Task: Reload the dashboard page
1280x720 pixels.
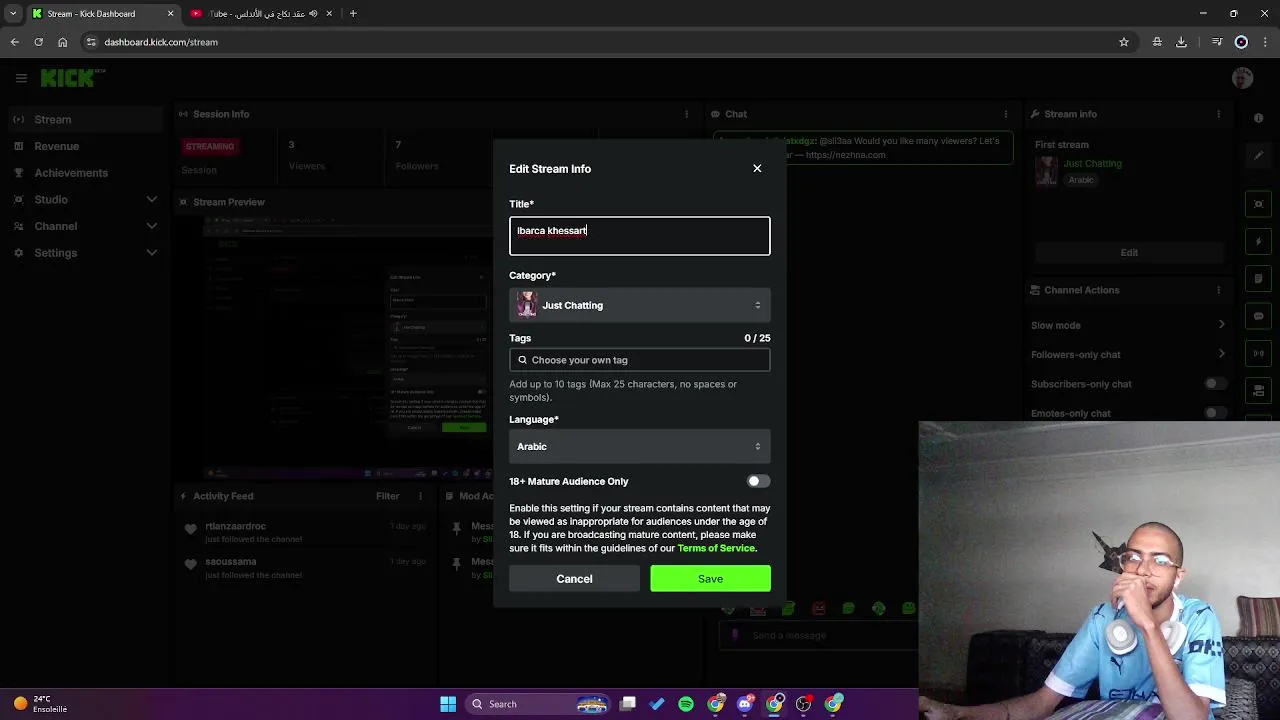Action: tap(38, 42)
